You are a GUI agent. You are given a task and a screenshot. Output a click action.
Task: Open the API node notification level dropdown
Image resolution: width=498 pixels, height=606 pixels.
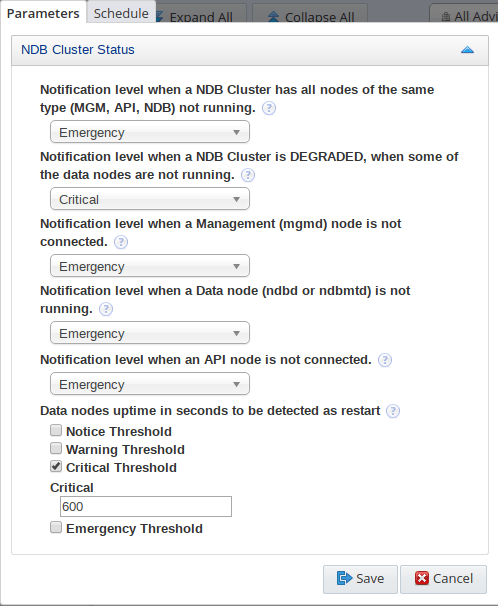[x=150, y=384]
